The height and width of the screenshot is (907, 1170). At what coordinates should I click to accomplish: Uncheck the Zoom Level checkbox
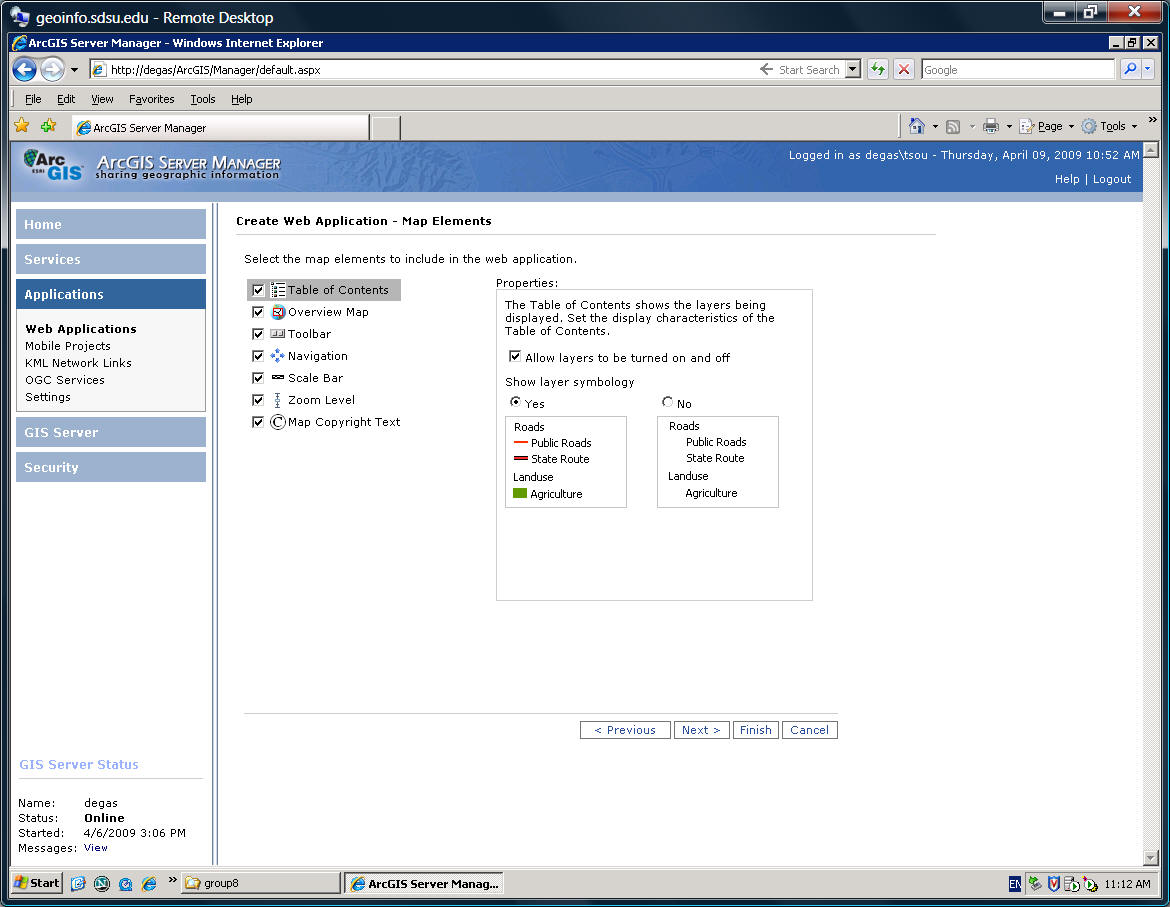pyautogui.click(x=258, y=400)
